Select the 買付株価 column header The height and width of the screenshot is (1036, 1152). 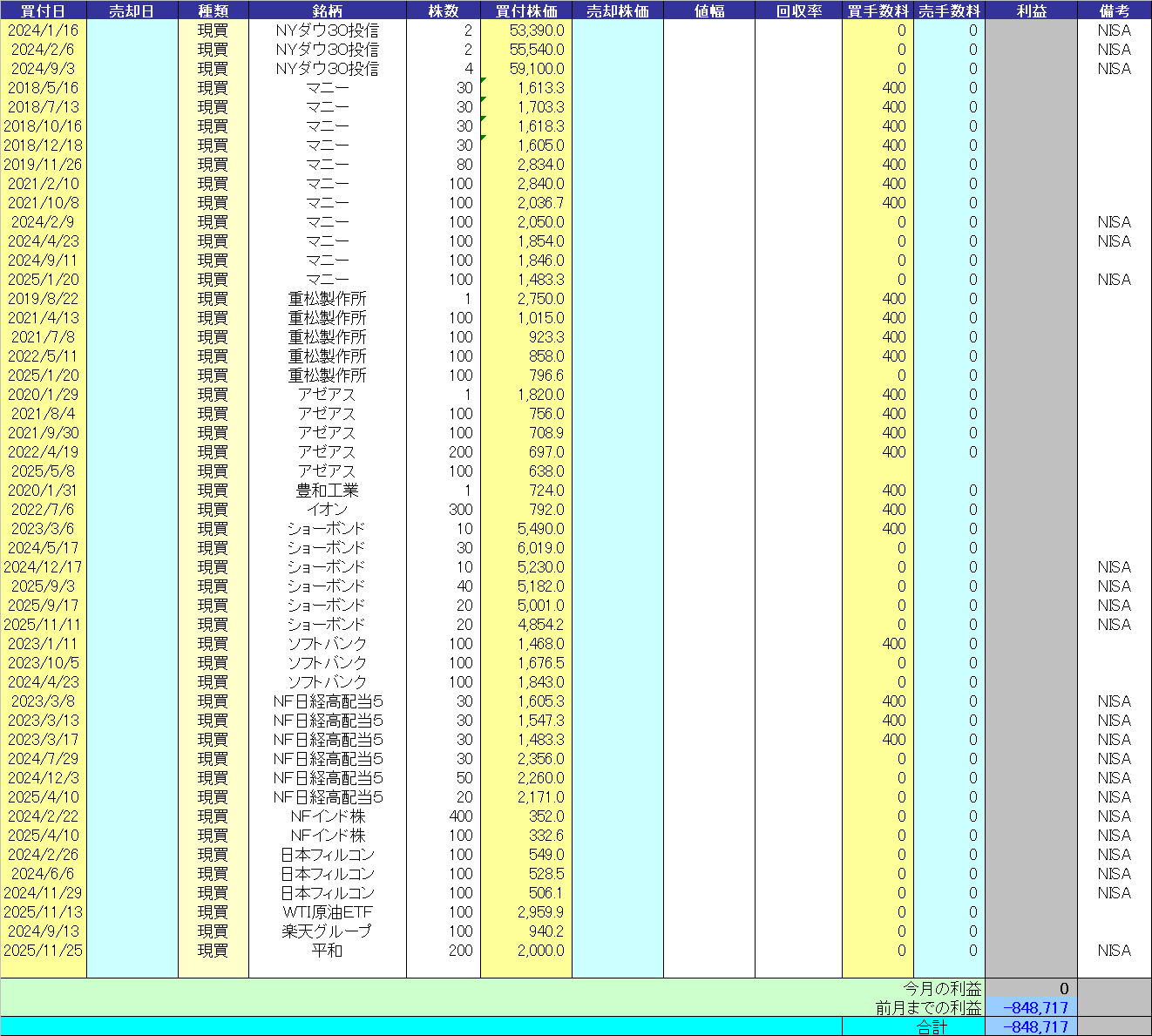[x=525, y=10]
